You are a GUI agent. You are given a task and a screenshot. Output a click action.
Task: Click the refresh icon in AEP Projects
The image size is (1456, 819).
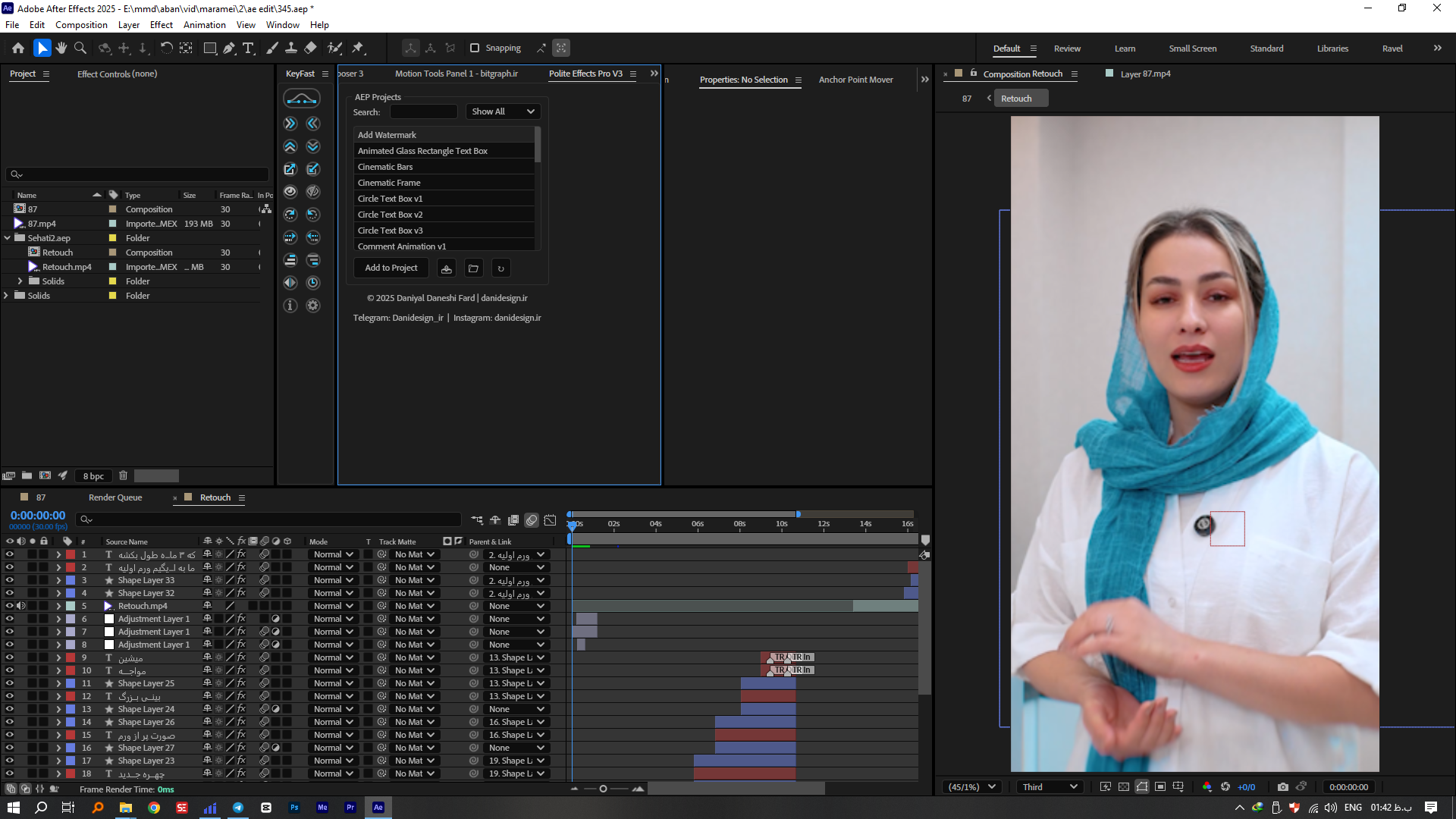click(500, 268)
